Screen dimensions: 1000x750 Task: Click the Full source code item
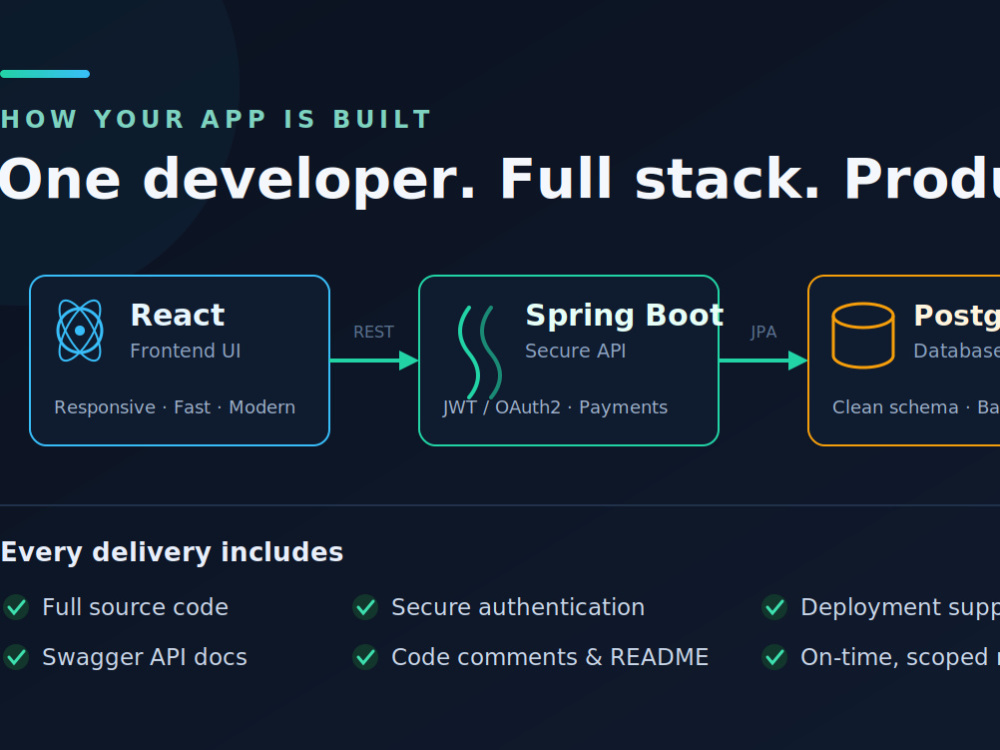[135, 607]
